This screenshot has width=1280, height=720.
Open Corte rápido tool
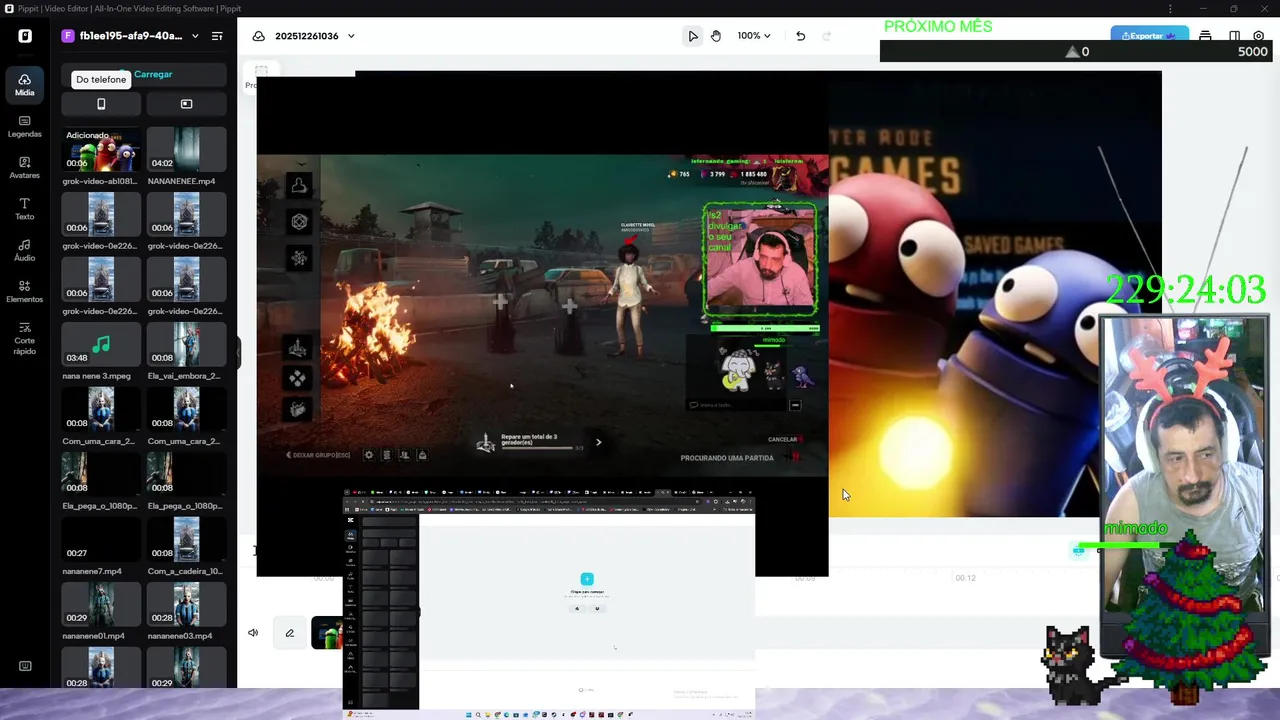24,338
